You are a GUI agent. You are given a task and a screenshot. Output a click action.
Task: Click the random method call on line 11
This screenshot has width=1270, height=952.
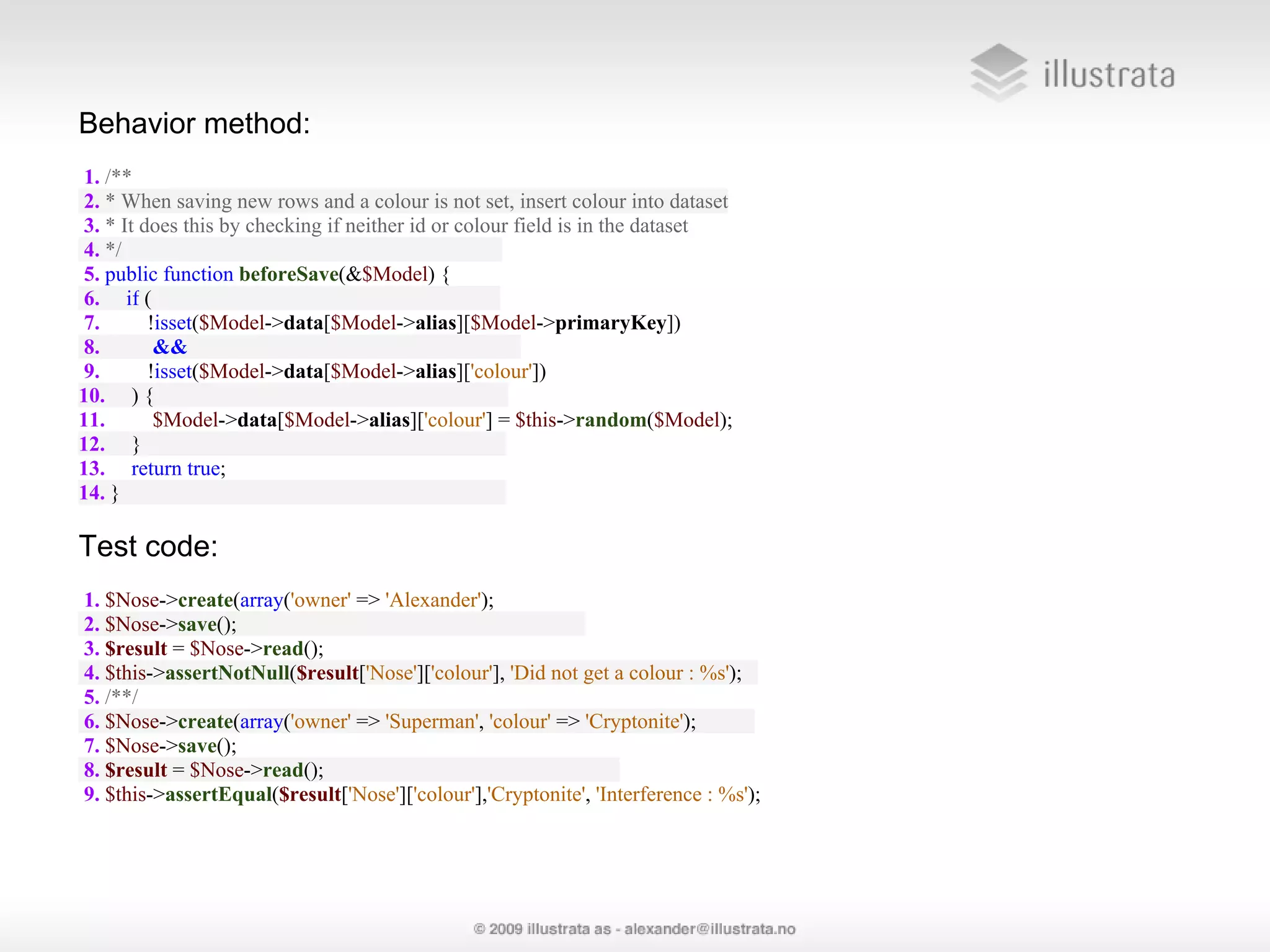pyautogui.click(x=610, y=420)
